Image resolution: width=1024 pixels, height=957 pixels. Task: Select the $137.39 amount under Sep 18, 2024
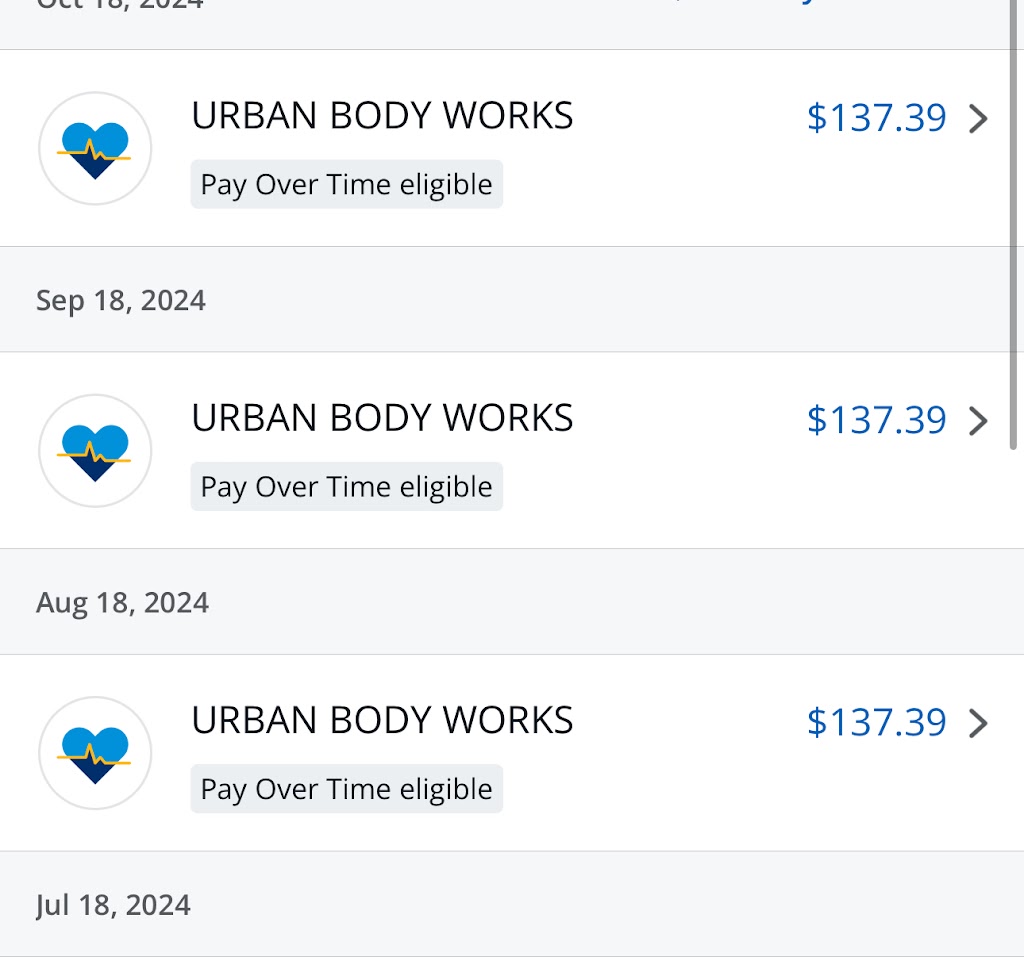(876, 420)
